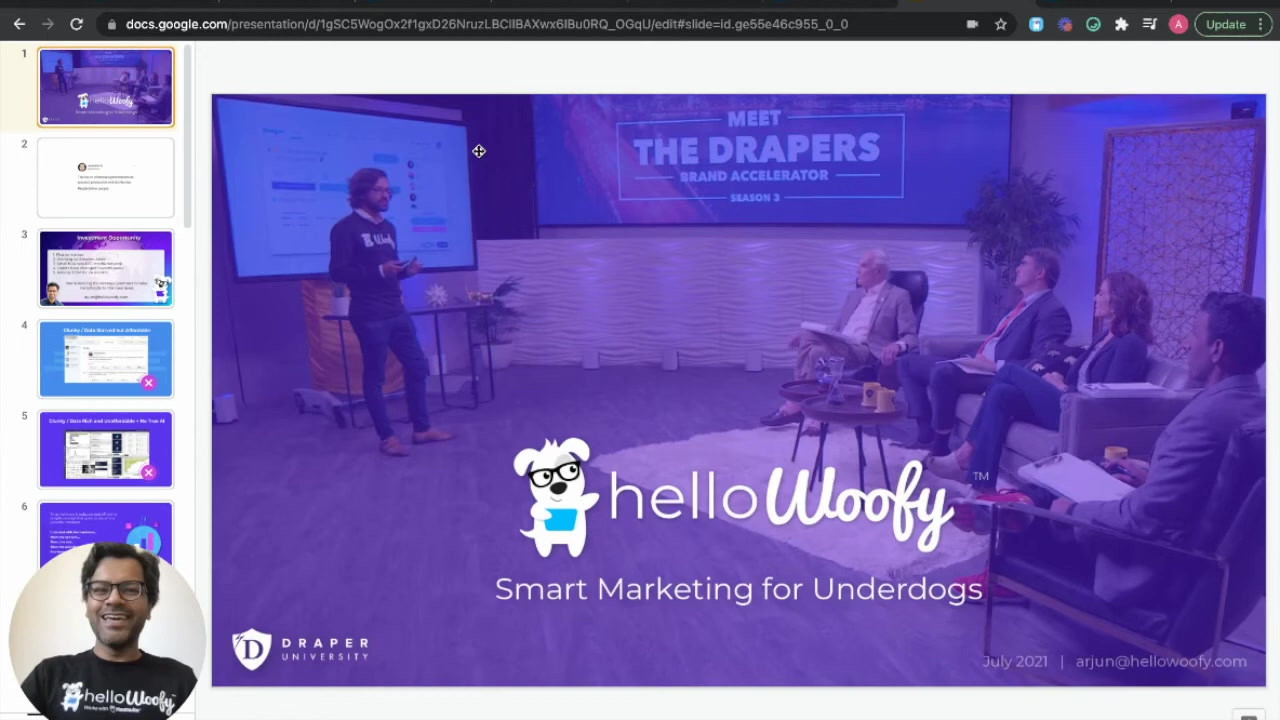Image resolution: width=1280 pixels, height=720 pixels.
Task: Click the media playlist extension icon
Action: pyautogui.click(x=1149, y=24)
